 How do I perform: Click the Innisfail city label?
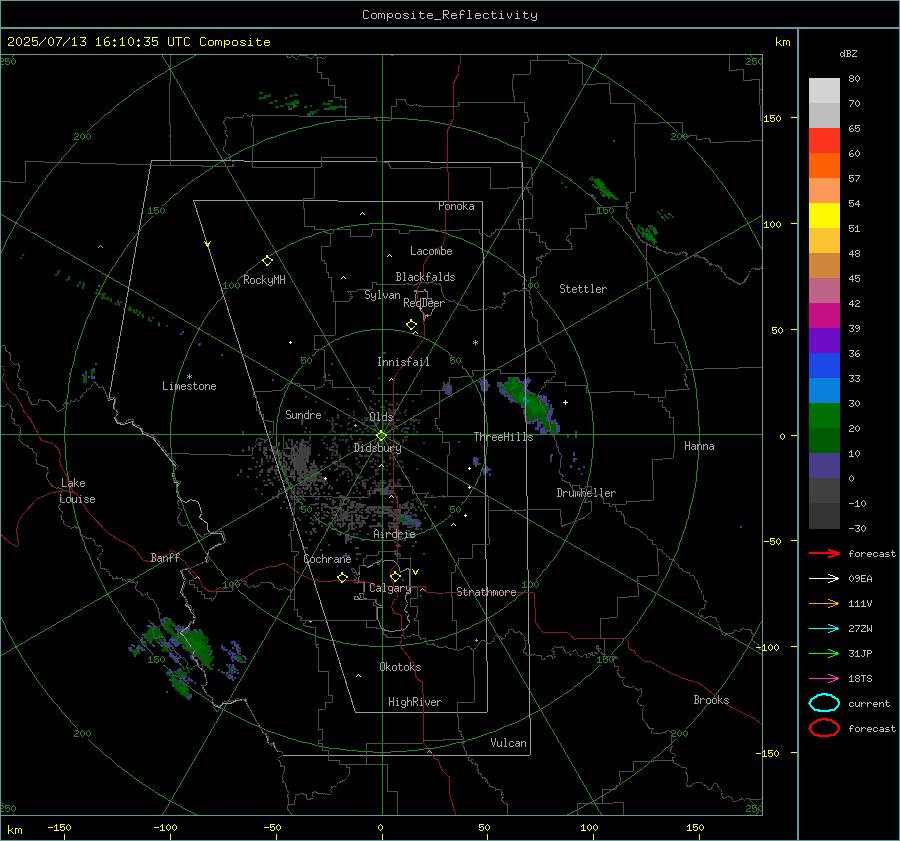403,362
